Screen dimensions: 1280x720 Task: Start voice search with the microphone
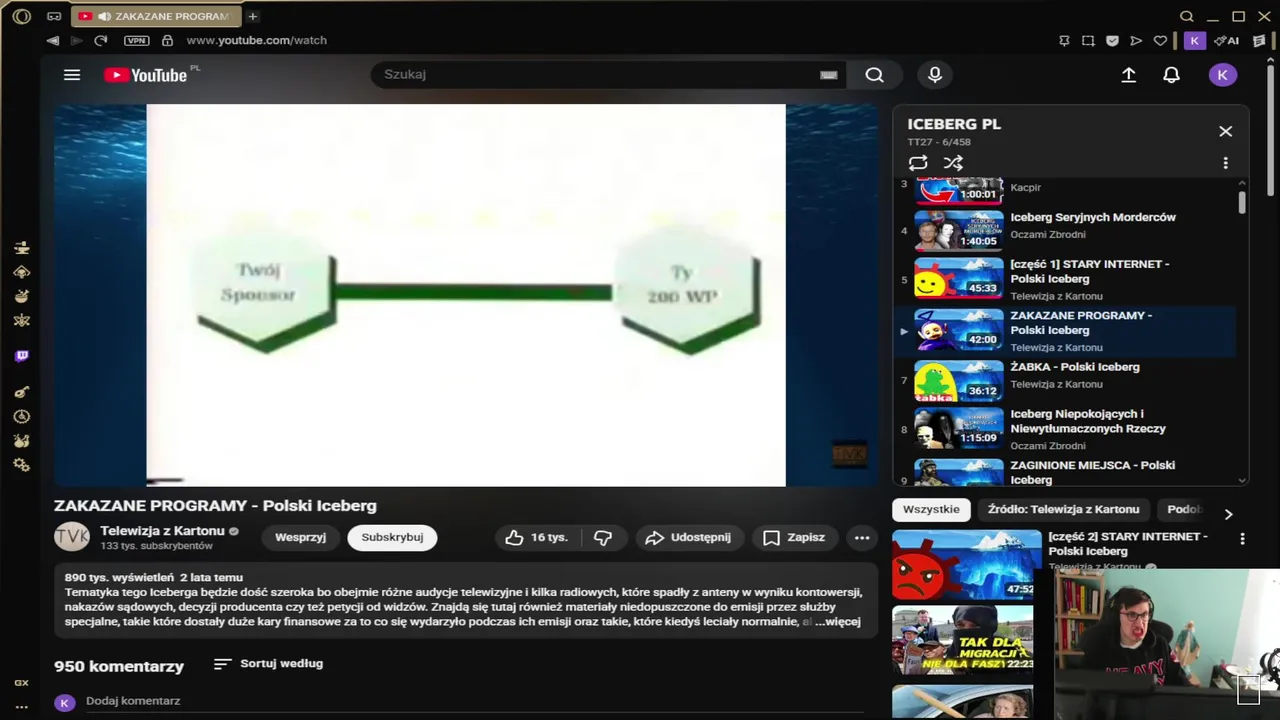[x=935, y=75]
